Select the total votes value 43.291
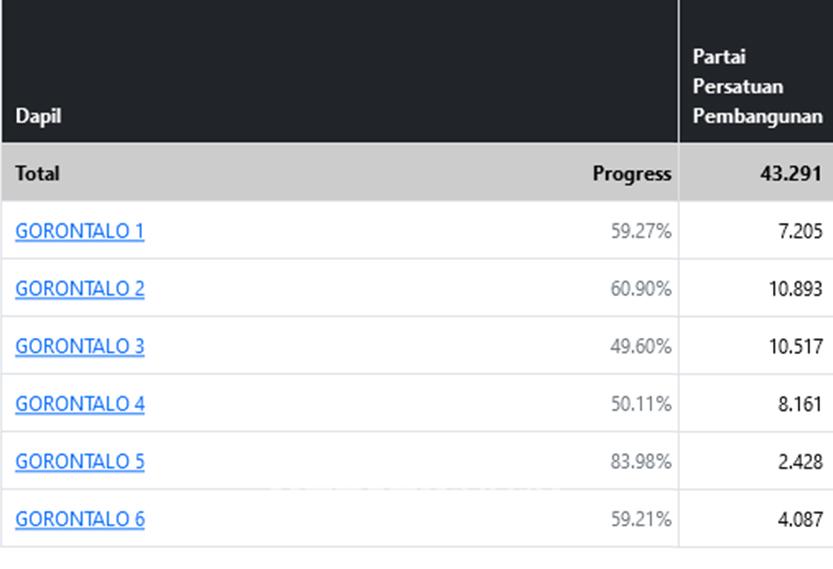 coord(791,173)
